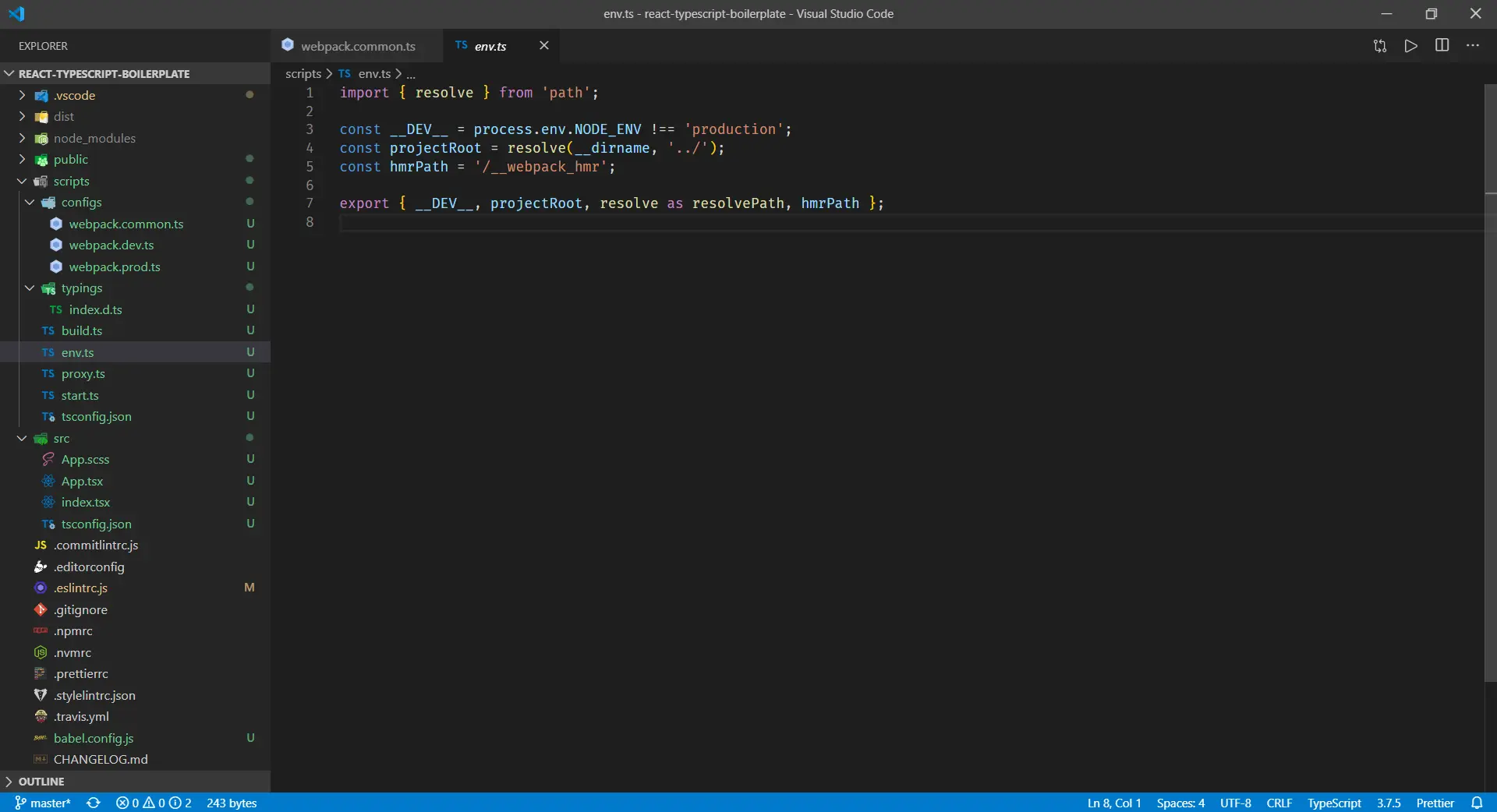
Task: Click the synchronize changes icon
Action: click(94, 803)
